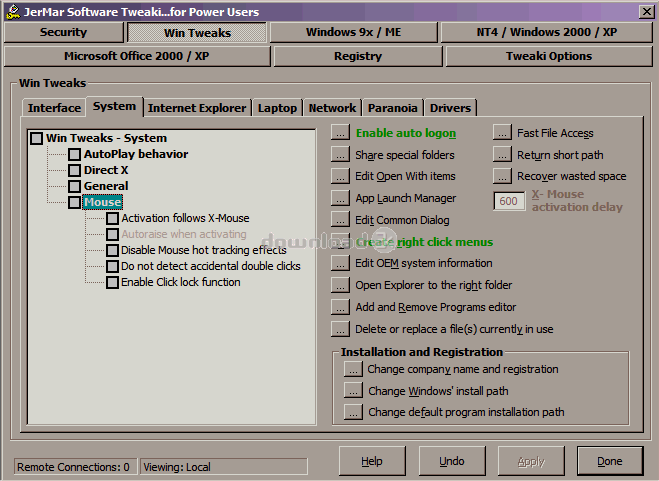Switch to the Registry tab
This screenshot has width=659, height=481.
[x=358, y=56]
